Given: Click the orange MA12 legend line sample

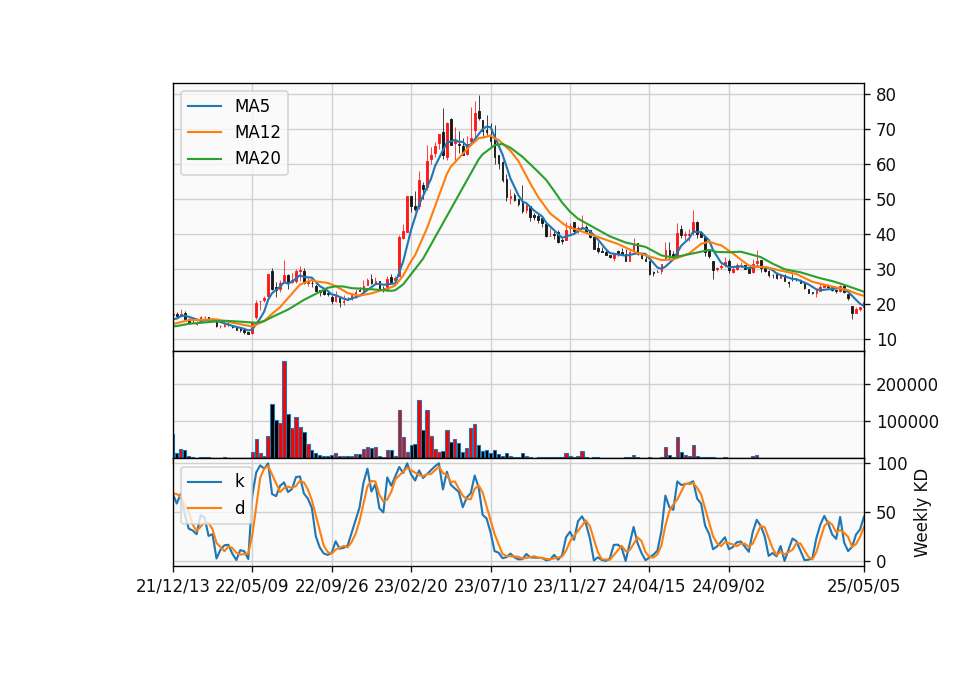Looking at the screenshot, I should coord(204,132).
